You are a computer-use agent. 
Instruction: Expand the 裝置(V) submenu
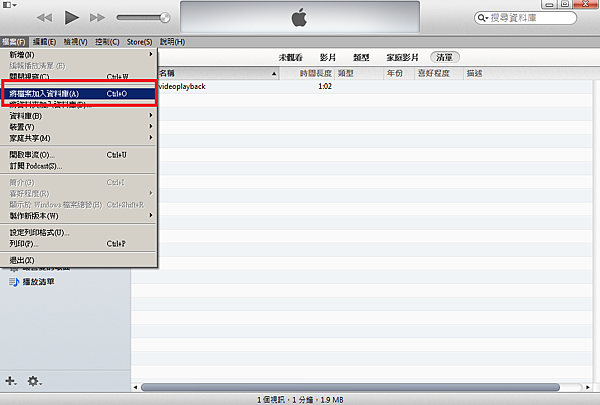coord(78,127)
